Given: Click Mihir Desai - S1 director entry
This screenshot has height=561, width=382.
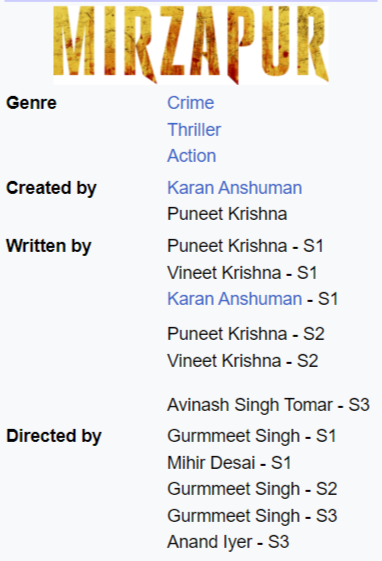Looking at the screenshot, I should 229,463.
